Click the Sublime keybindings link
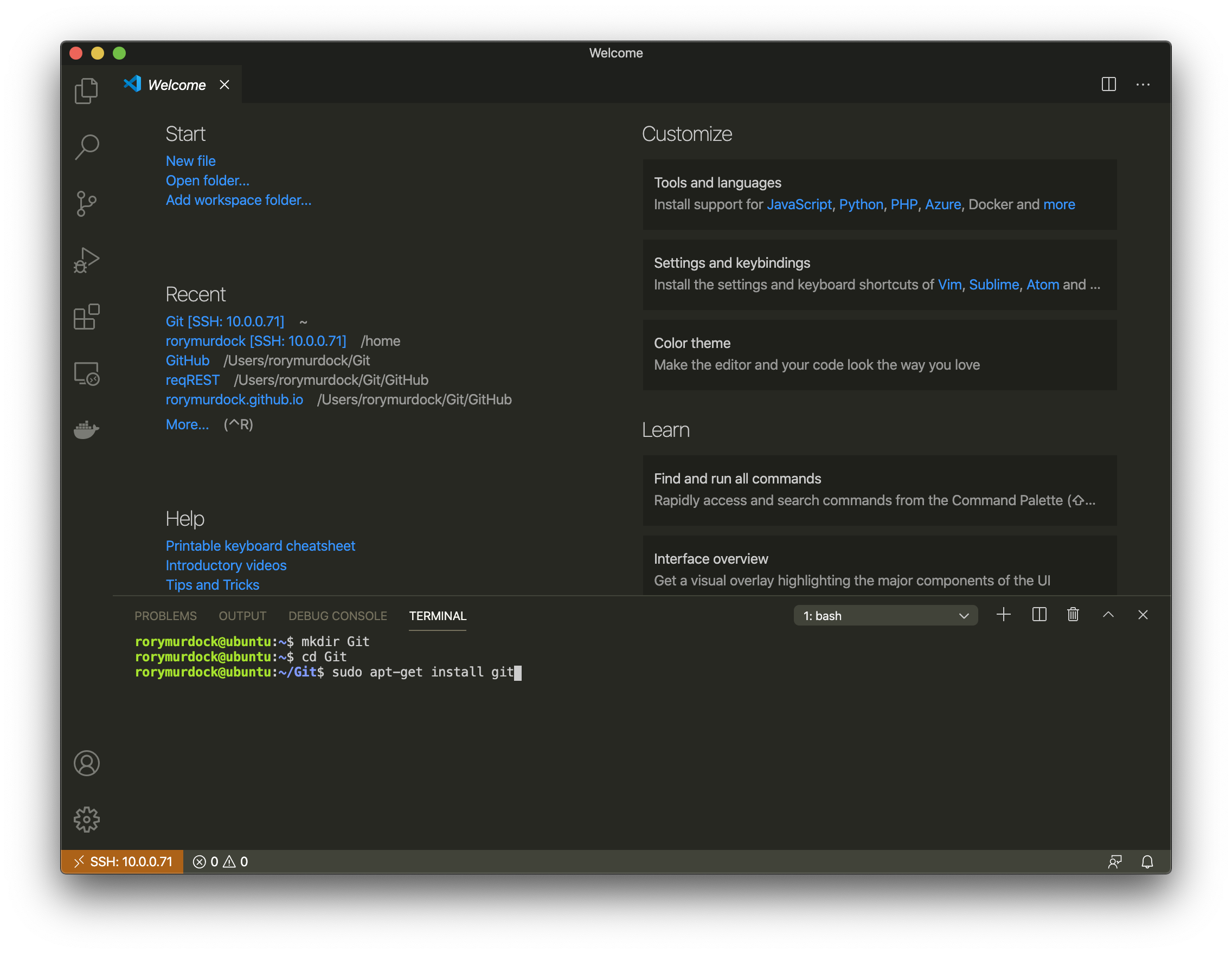 (x=993, y=285)
